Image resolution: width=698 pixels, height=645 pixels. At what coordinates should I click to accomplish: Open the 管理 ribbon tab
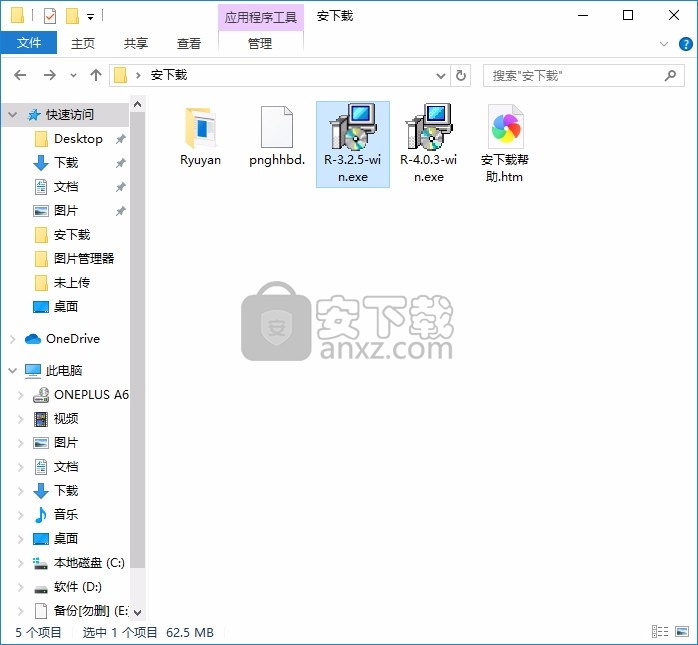(x=260, y=43)
